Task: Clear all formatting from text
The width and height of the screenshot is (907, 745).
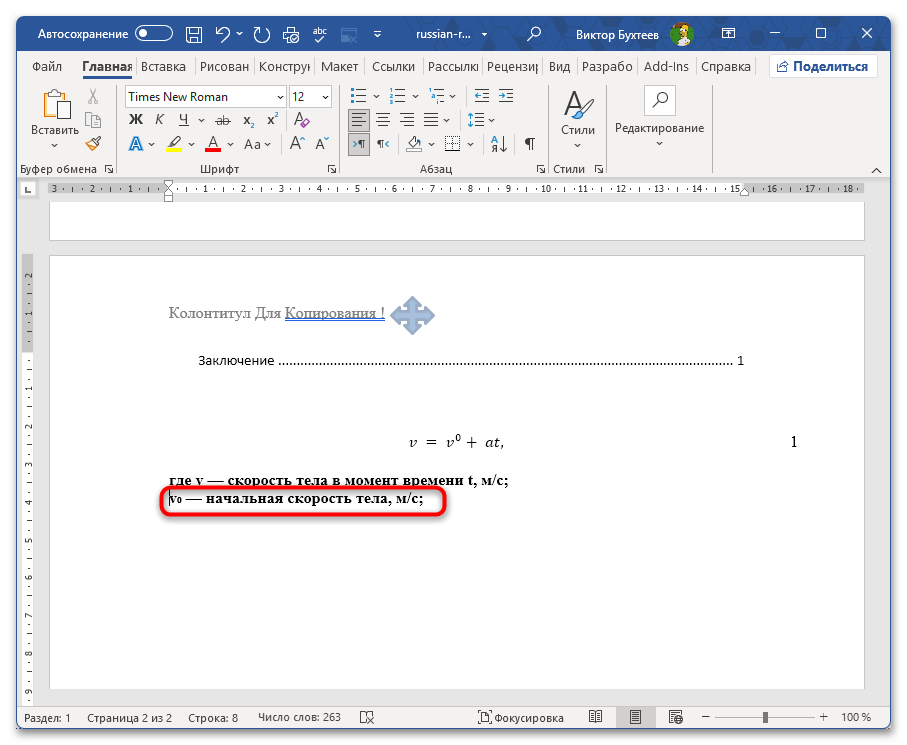Action: point(301,120)
